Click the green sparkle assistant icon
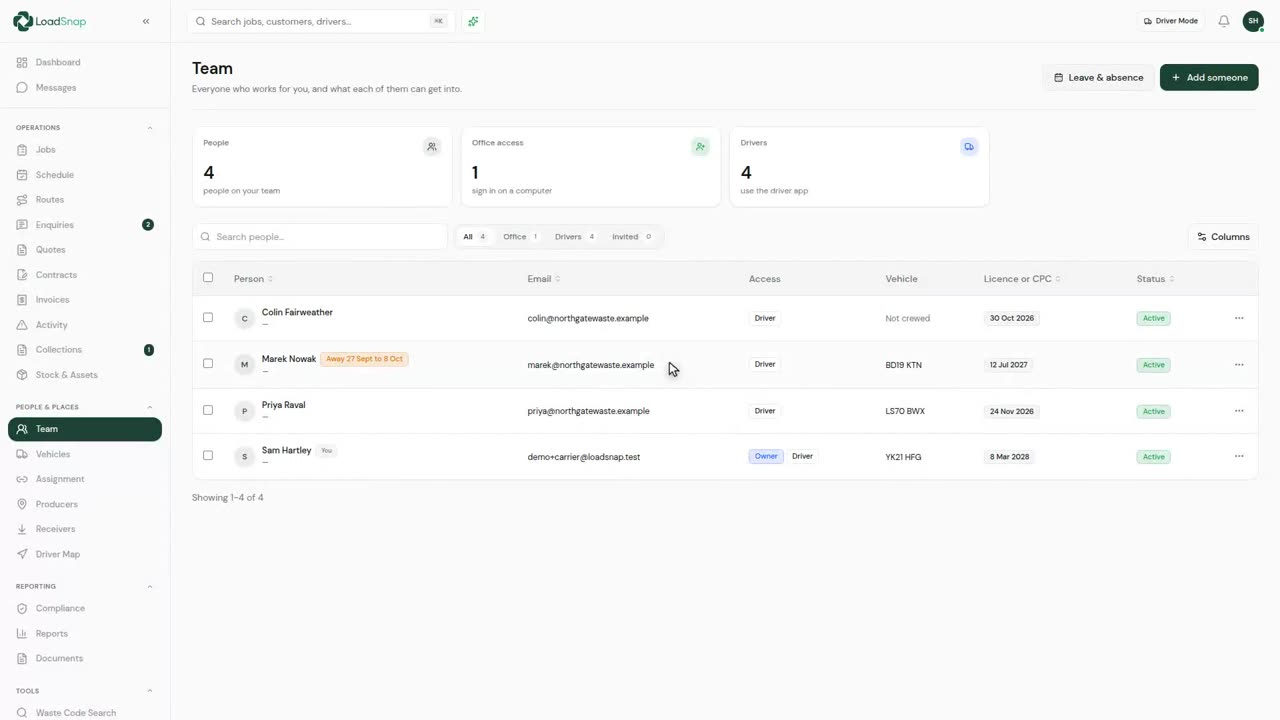1280x720 pixels. point(473,21)
